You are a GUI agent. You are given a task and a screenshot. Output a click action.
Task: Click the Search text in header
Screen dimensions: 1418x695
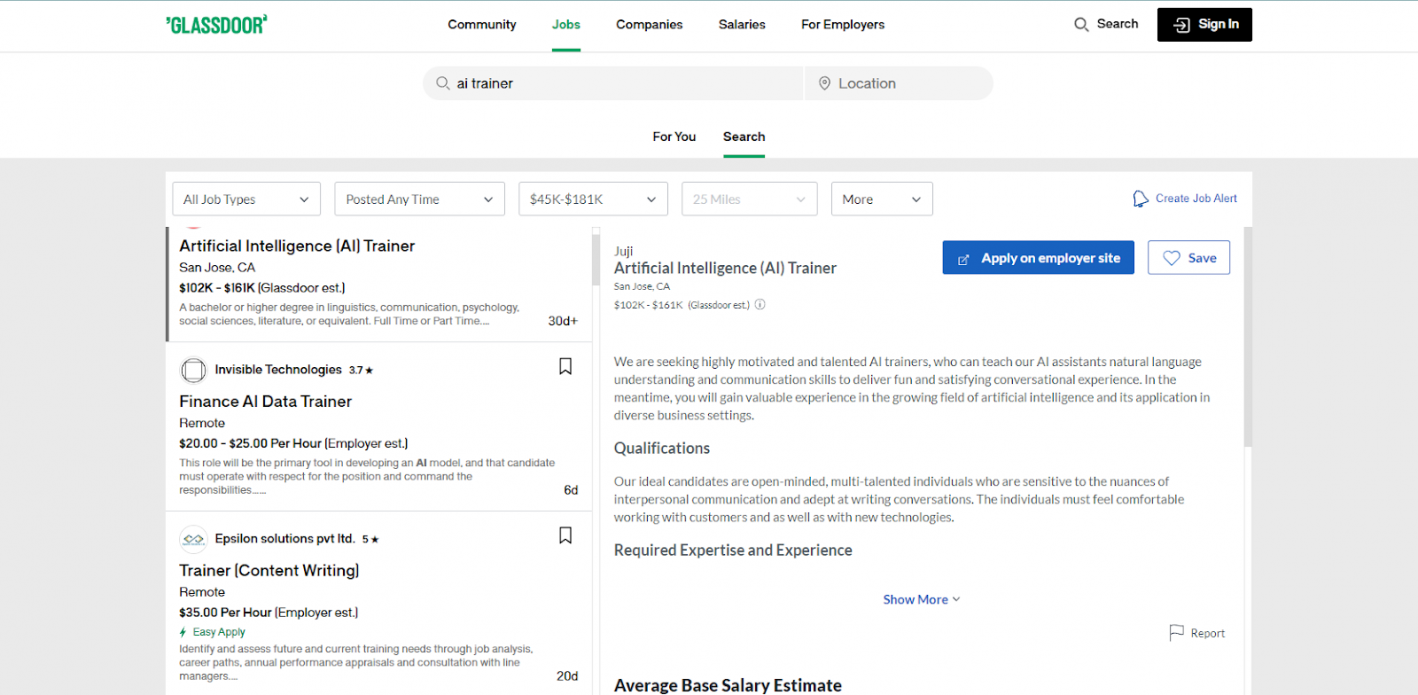point(1117,24)
